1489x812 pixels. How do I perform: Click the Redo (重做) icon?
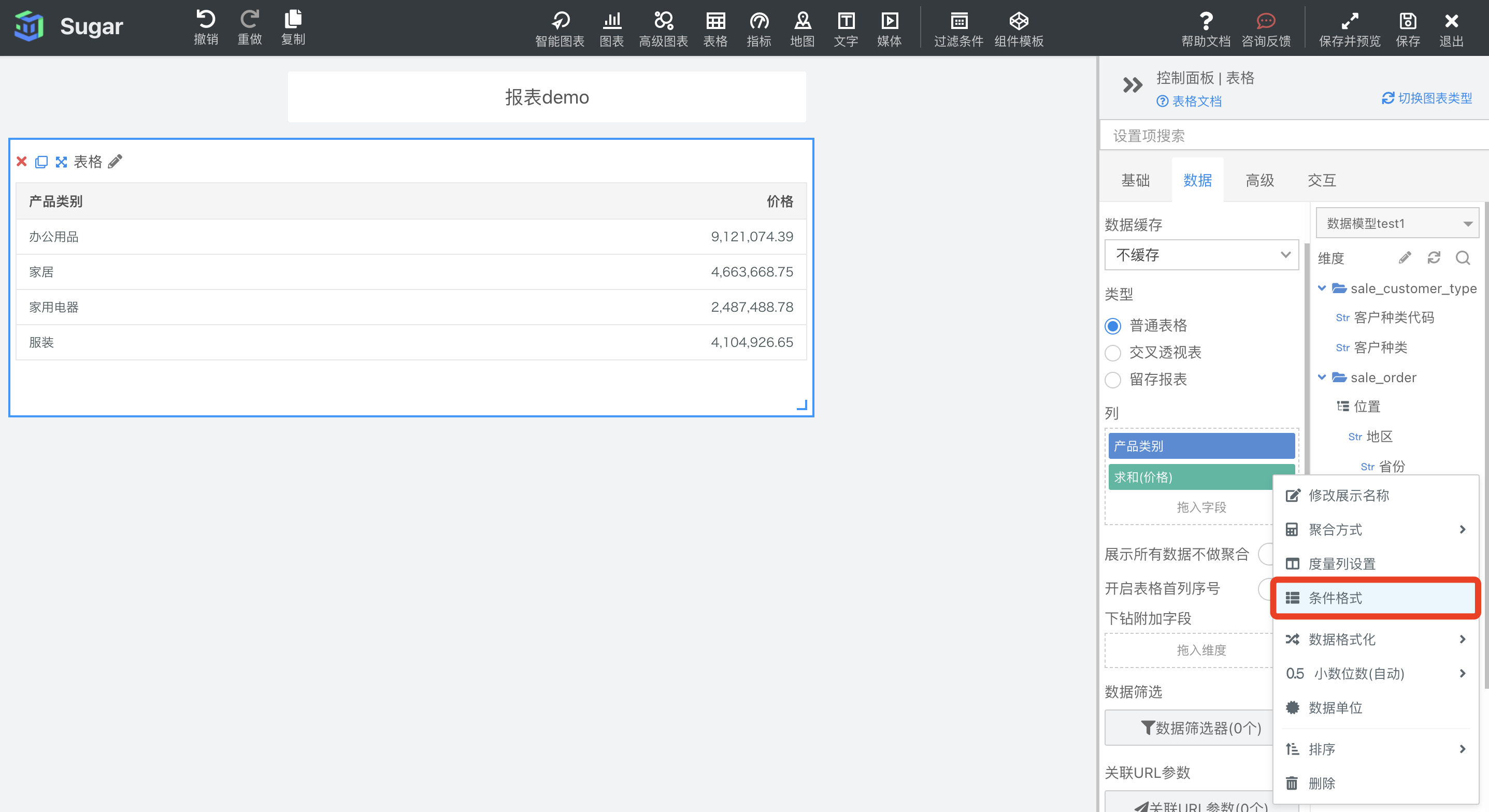tap(250, 27)
